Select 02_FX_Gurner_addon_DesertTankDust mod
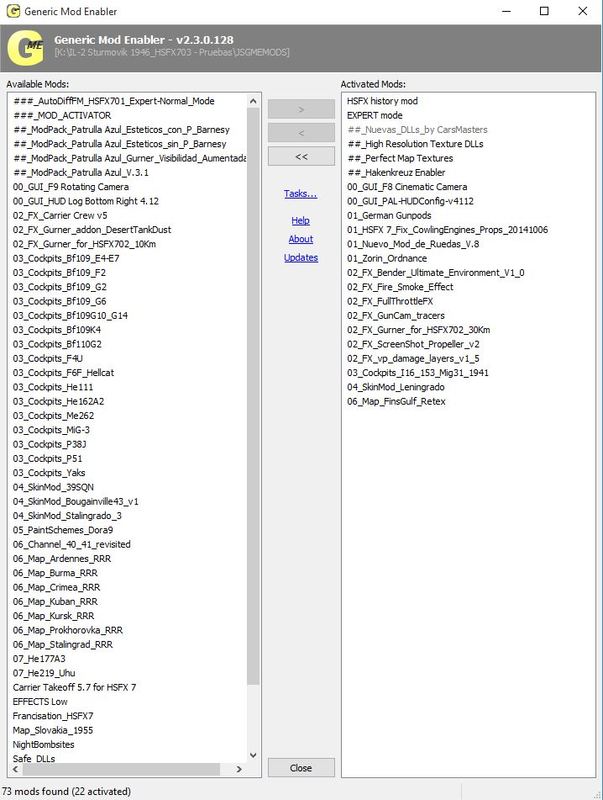Image resolution: width=603 pixels, height=800 pixels. pyautogui.click(x=92, y=230)
